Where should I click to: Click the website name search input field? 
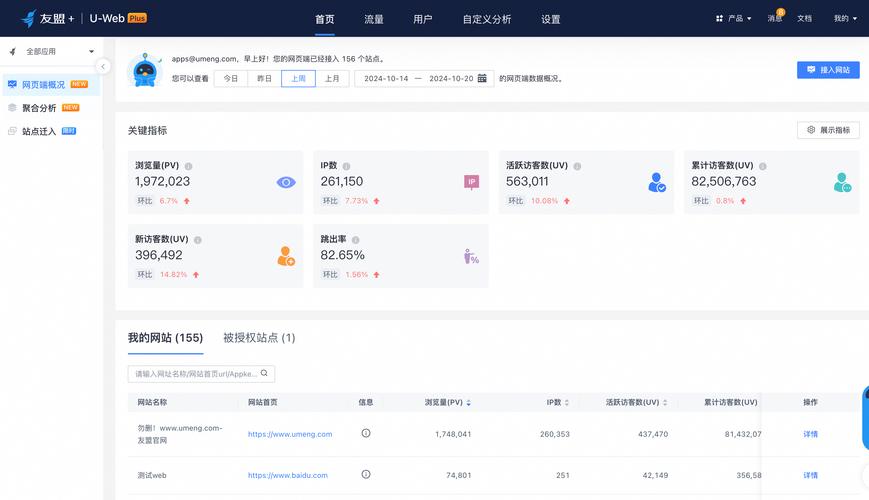click(195, 373)
